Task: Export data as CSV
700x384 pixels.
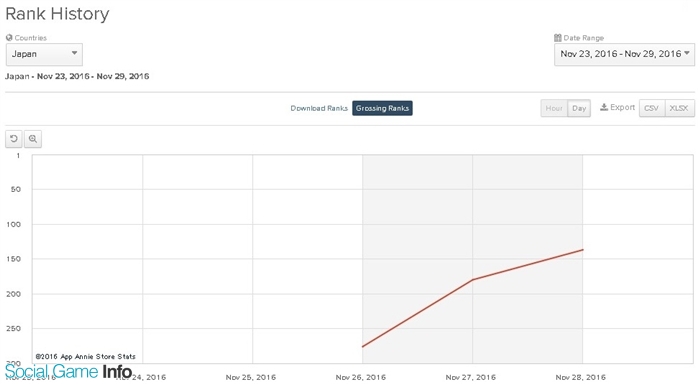Action: click(652, 108)
